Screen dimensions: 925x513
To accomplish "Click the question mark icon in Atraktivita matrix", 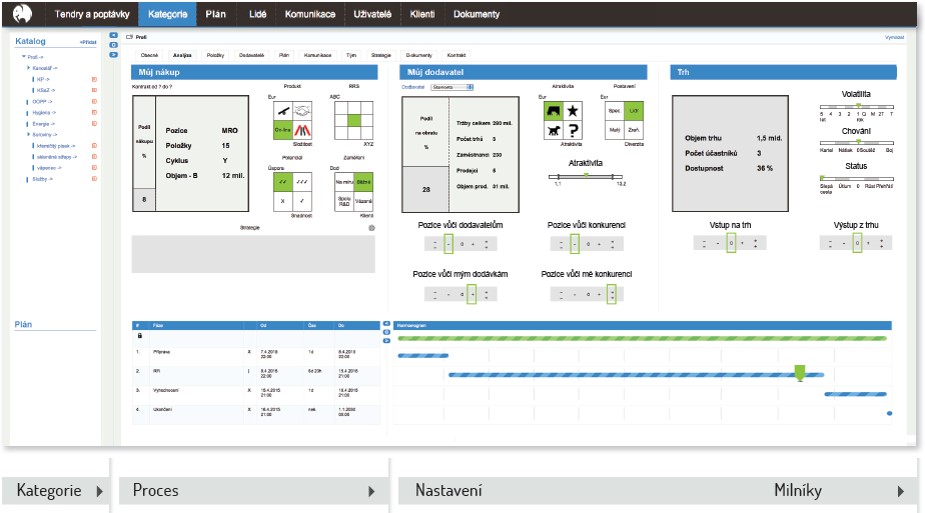I will point(573,130).
